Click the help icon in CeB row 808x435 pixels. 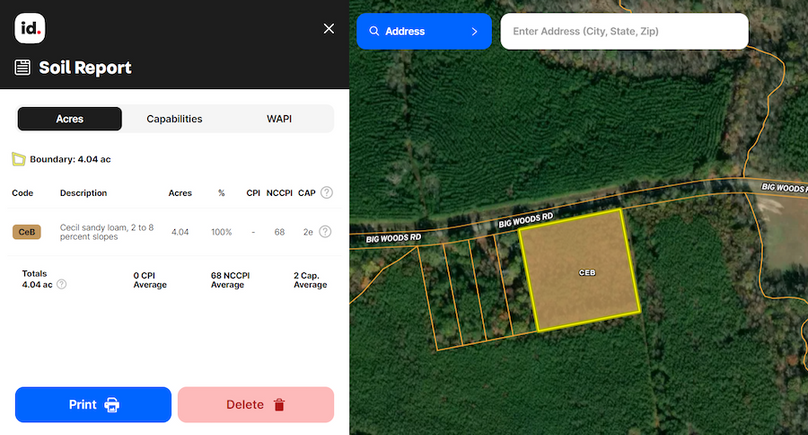(325, 232)
